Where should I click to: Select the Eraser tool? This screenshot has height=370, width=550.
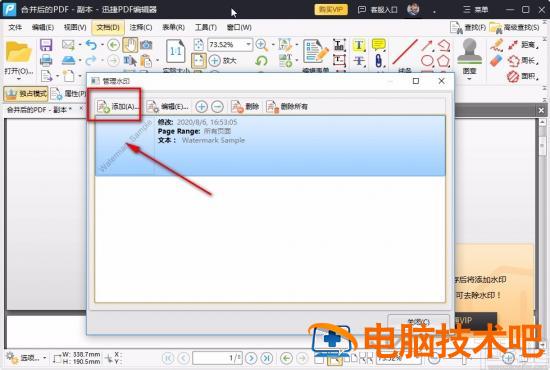496,61
